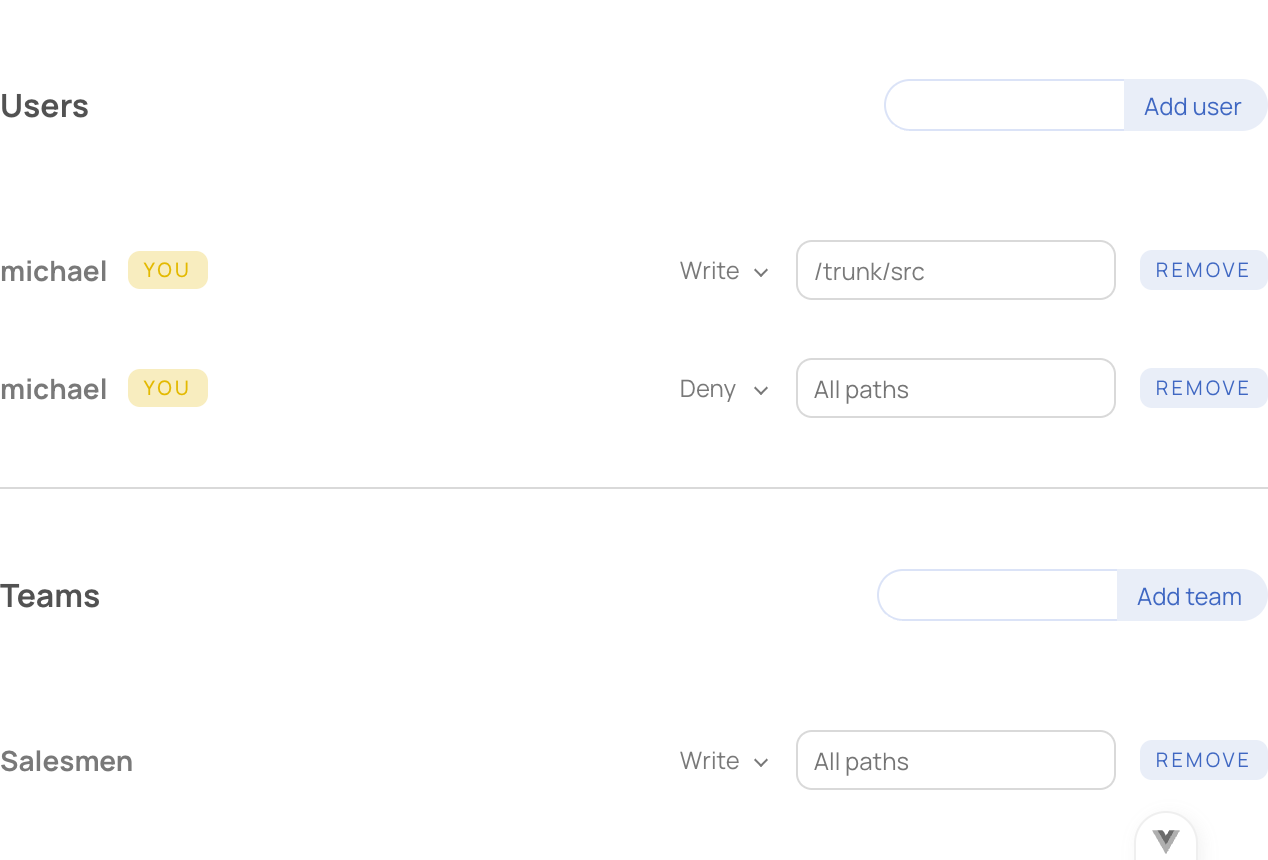
Task: Click the Add team button
Action: coord(1191,595)
